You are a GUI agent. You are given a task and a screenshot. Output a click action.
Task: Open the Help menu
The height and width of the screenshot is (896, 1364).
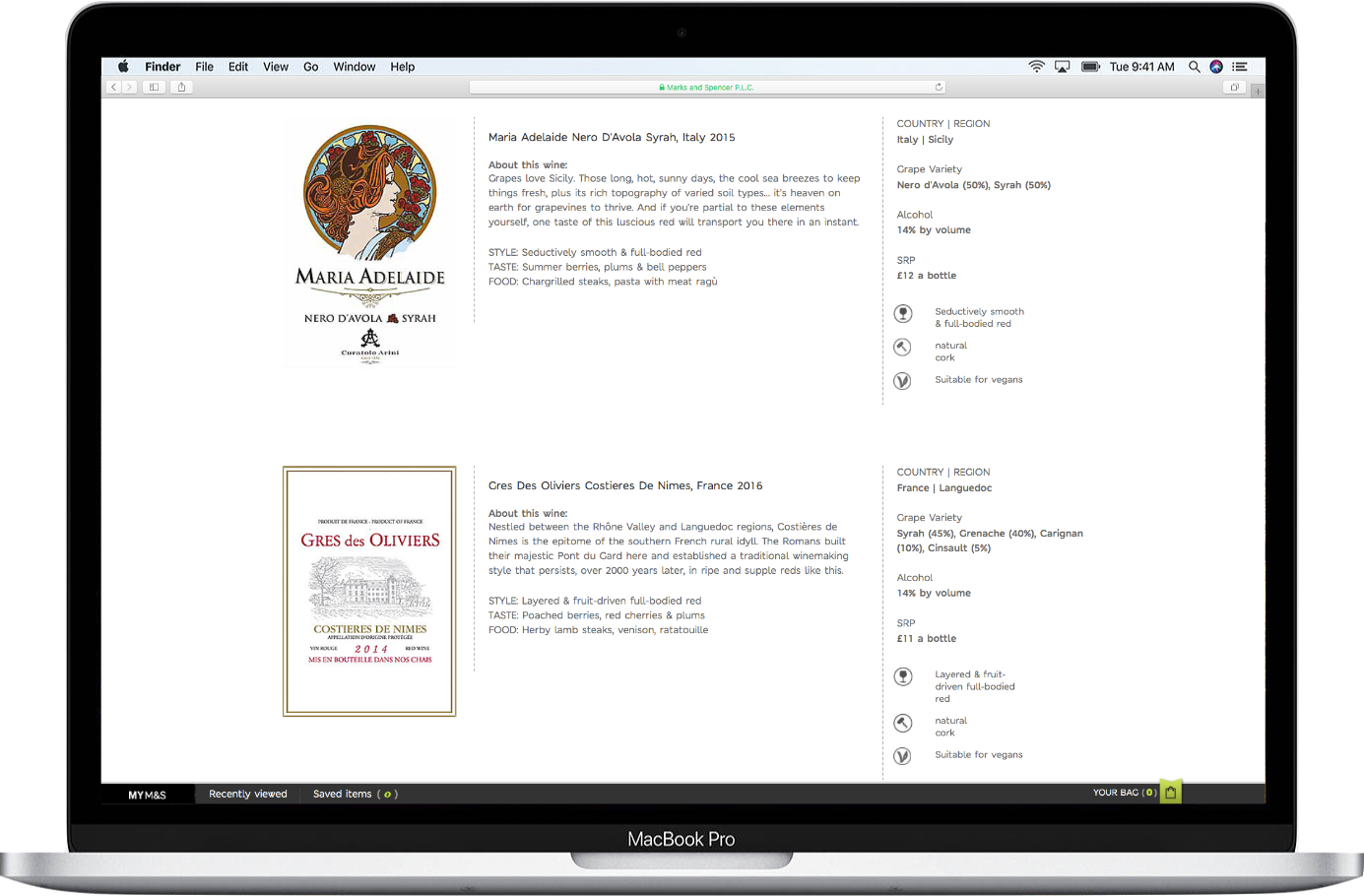403,67
